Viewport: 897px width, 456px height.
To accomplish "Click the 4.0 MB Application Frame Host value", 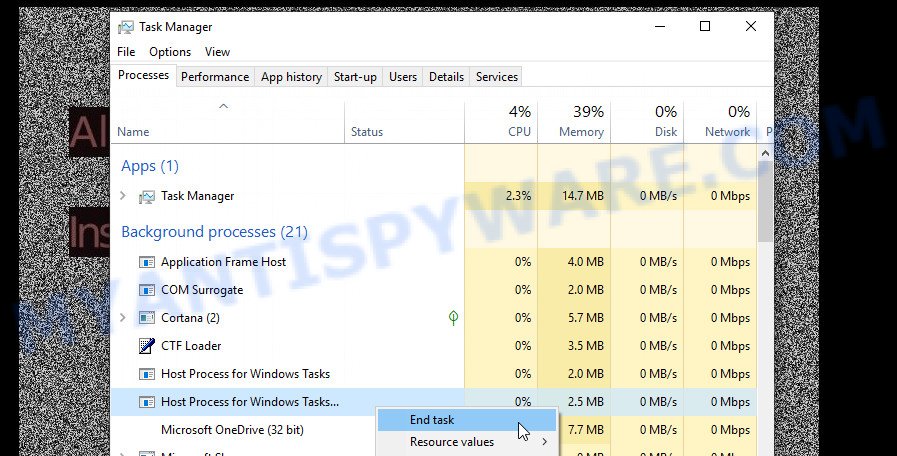I will (586, 262).
